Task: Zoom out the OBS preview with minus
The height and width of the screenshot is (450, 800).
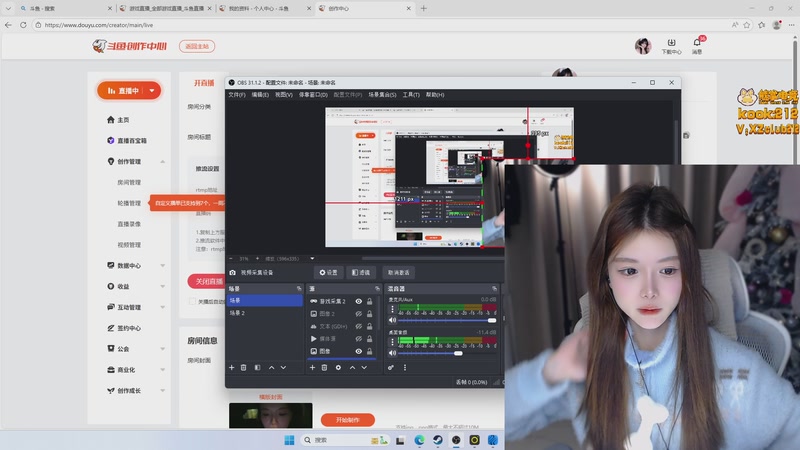Action: click(x=231, y=259)
